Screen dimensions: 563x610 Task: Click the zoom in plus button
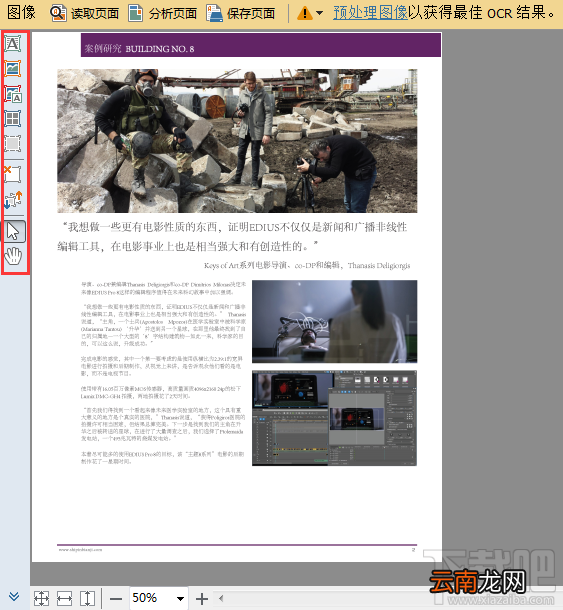[202, 599]
